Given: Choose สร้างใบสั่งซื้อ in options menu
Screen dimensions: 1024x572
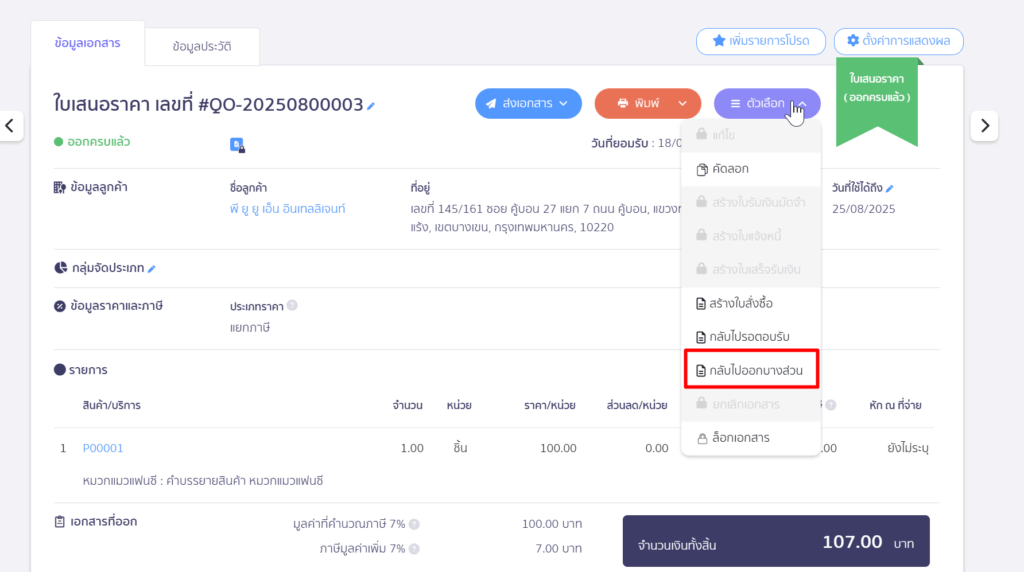Looking at the screenshot, I should (x=751, y=303).
